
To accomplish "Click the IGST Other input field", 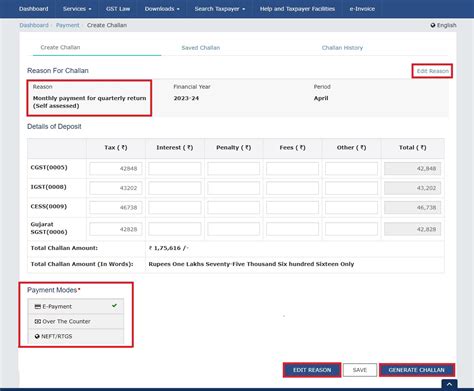I will coord(351,188).
